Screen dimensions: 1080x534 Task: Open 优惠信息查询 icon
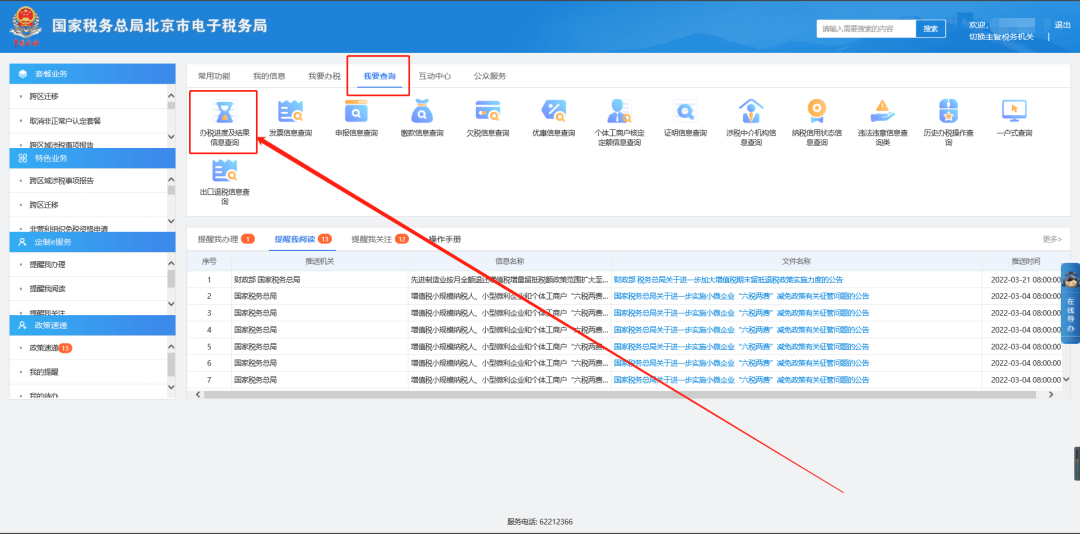tap(553, 111)
